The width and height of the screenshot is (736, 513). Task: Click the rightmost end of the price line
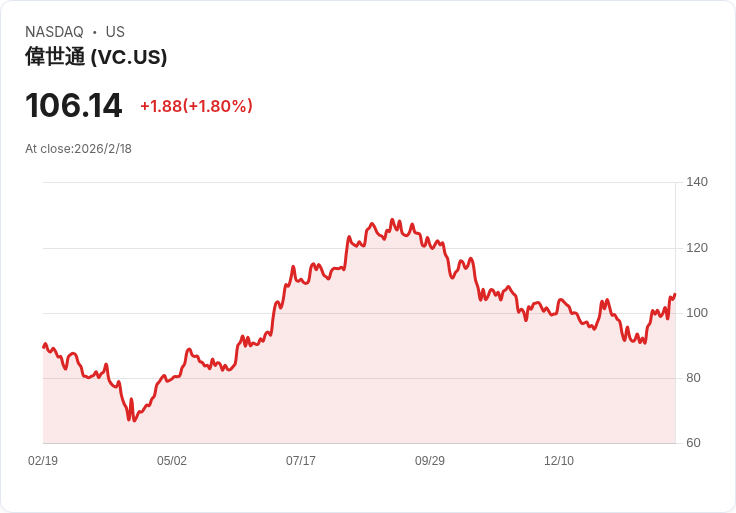pyautogui.click(x=675, y=294)
